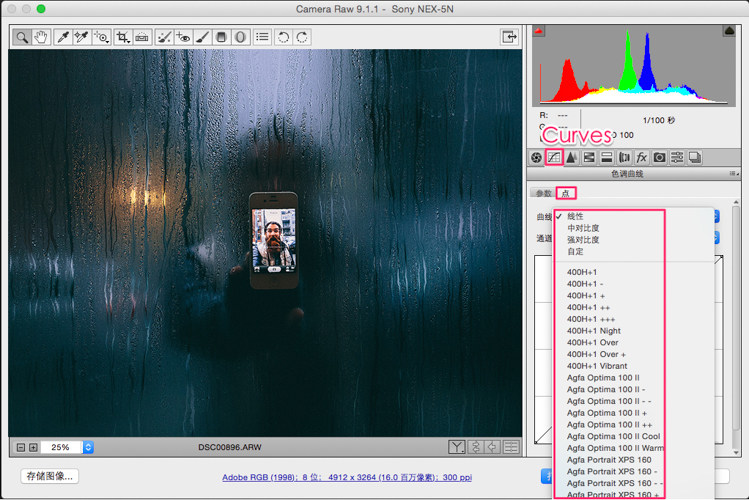The height and width of the screenshot is (500, 749).
Task: Open the Tone Curve panel icon
Action: coord(554,157)
